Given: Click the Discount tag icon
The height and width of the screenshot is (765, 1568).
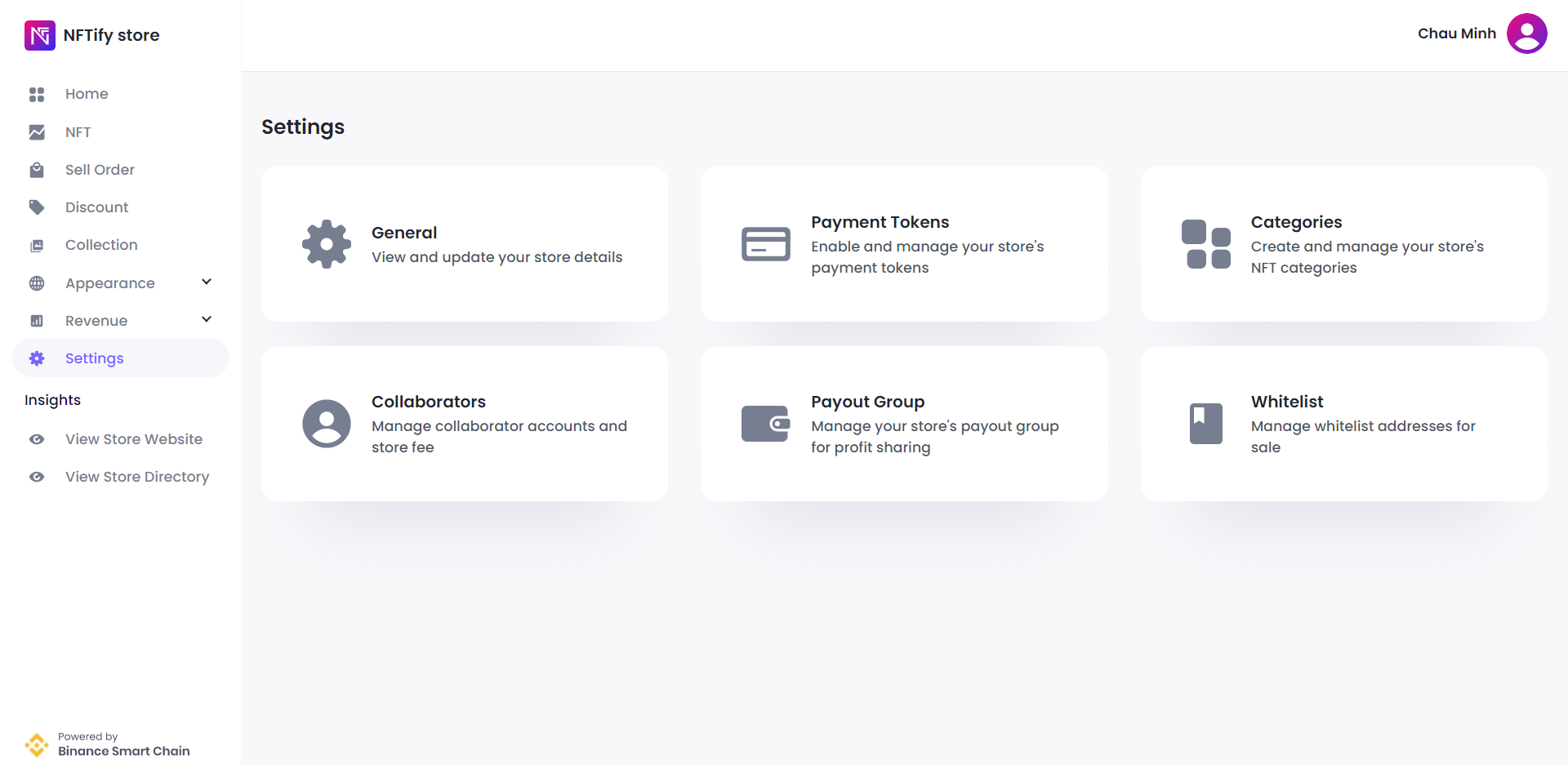Looking at the screenshot, I should coord(37,207).
